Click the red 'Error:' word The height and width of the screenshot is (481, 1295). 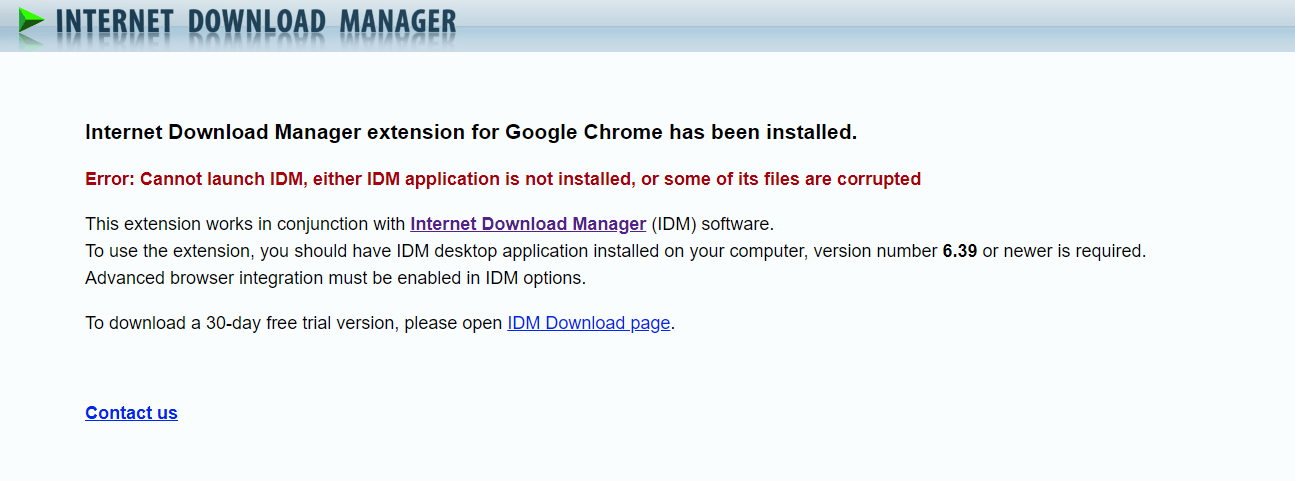(x=109, y=179)
